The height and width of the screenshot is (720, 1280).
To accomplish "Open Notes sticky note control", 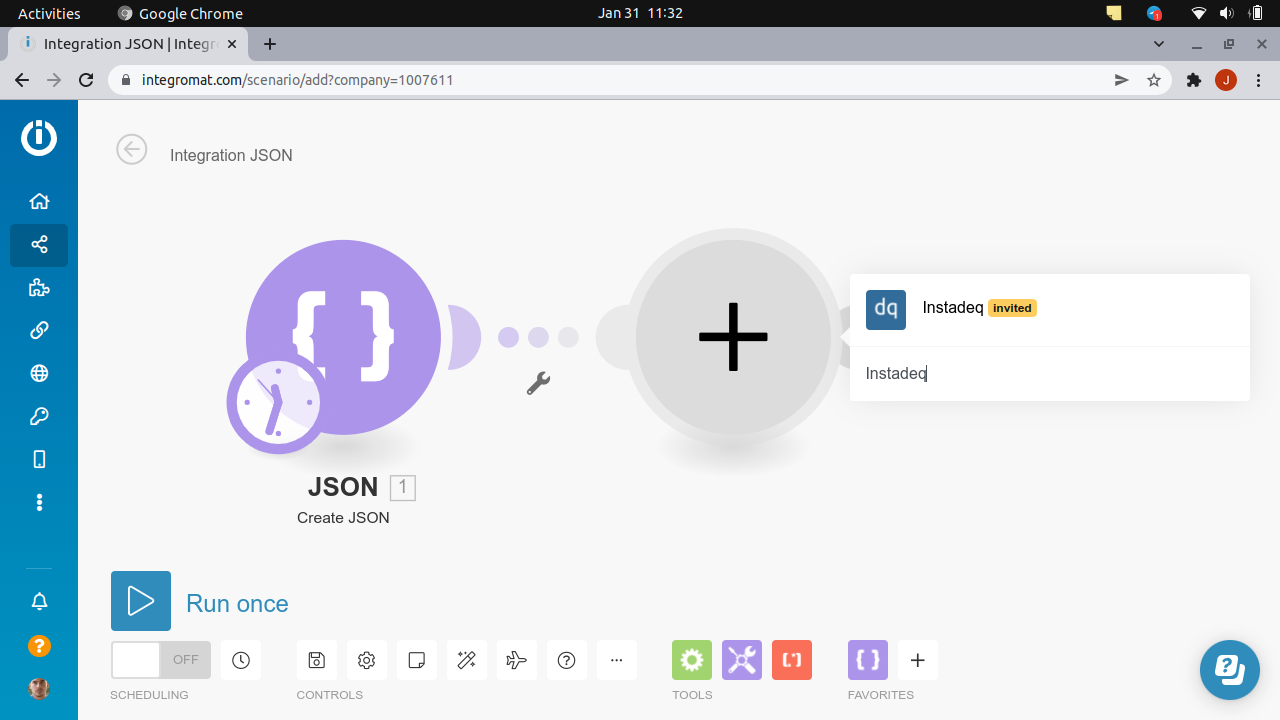I will pos(417,660).
